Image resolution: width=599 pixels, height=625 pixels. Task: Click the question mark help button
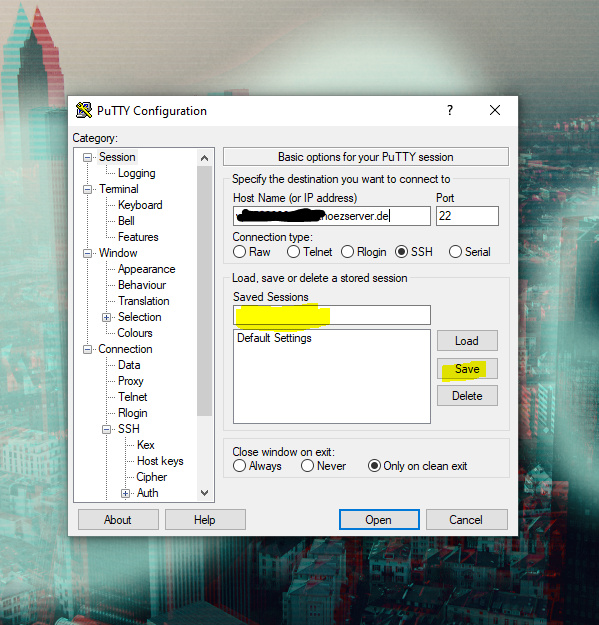pos(450,110)
